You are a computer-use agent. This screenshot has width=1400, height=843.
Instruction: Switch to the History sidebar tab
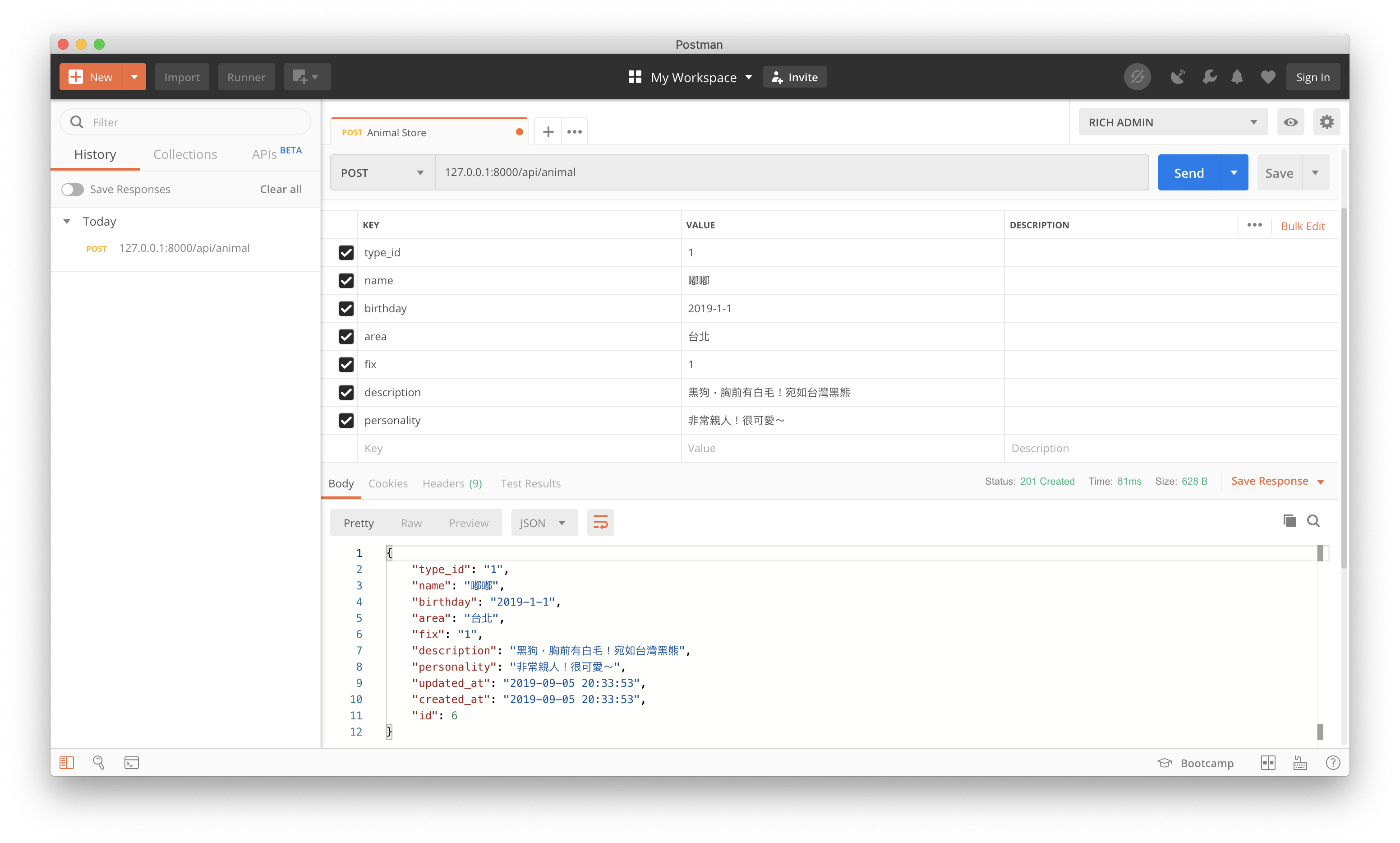pos(95,154)
